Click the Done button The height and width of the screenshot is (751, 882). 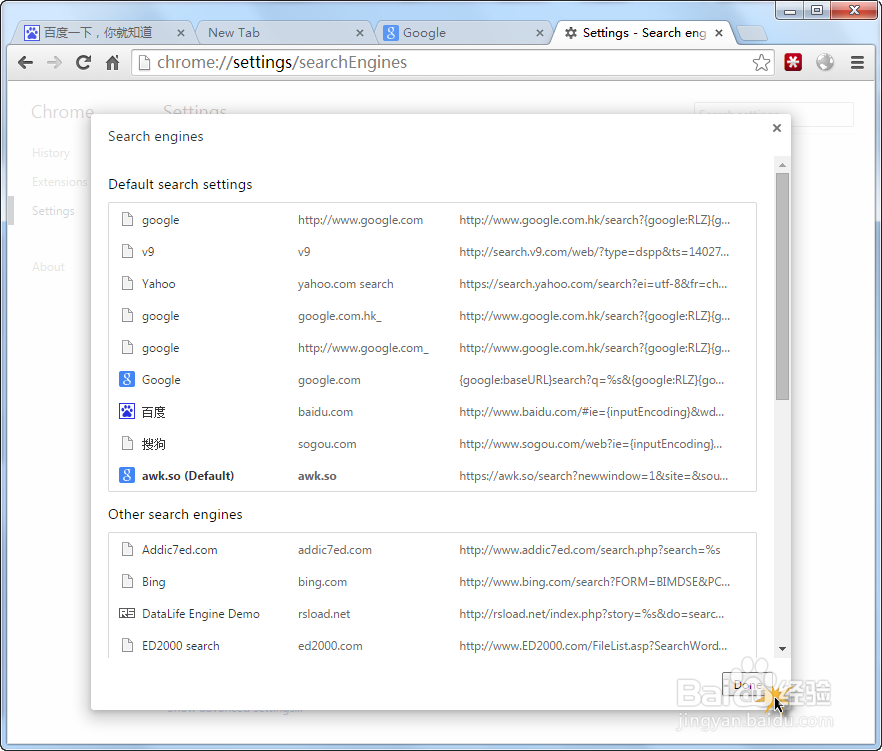[748, 684]
